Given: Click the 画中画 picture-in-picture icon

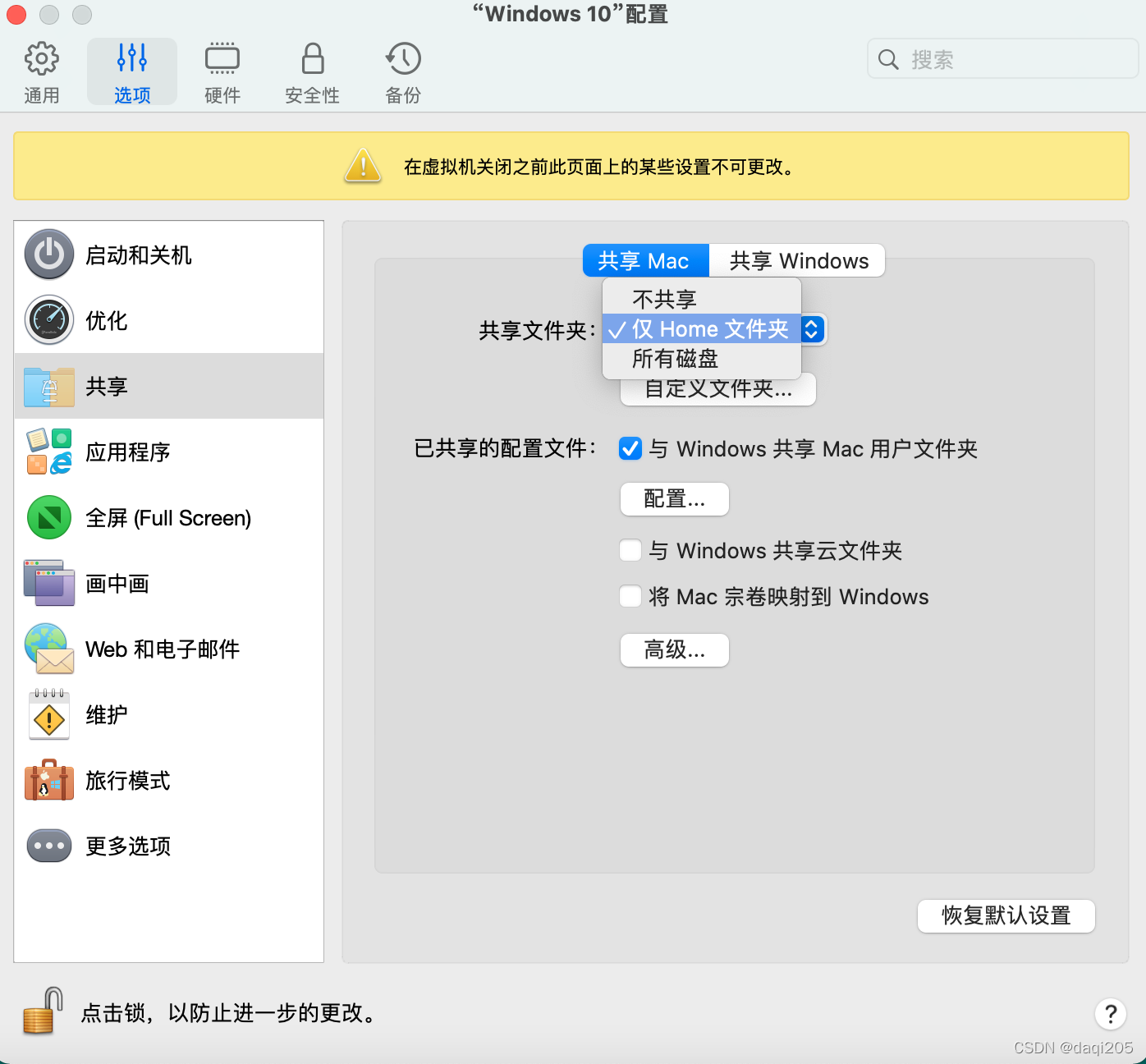Looking at the screenshot, I should pyautogui.click(x=49, y=583).
